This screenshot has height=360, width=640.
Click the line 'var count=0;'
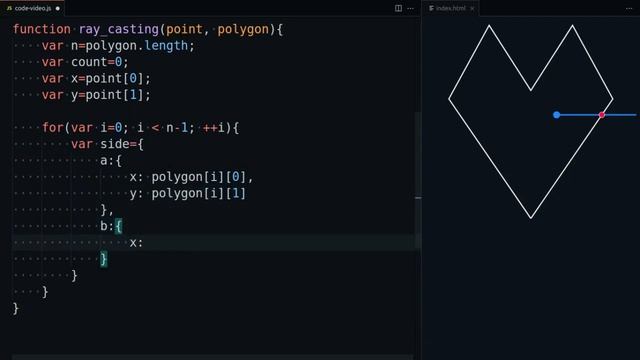click(x=85, y=62)
